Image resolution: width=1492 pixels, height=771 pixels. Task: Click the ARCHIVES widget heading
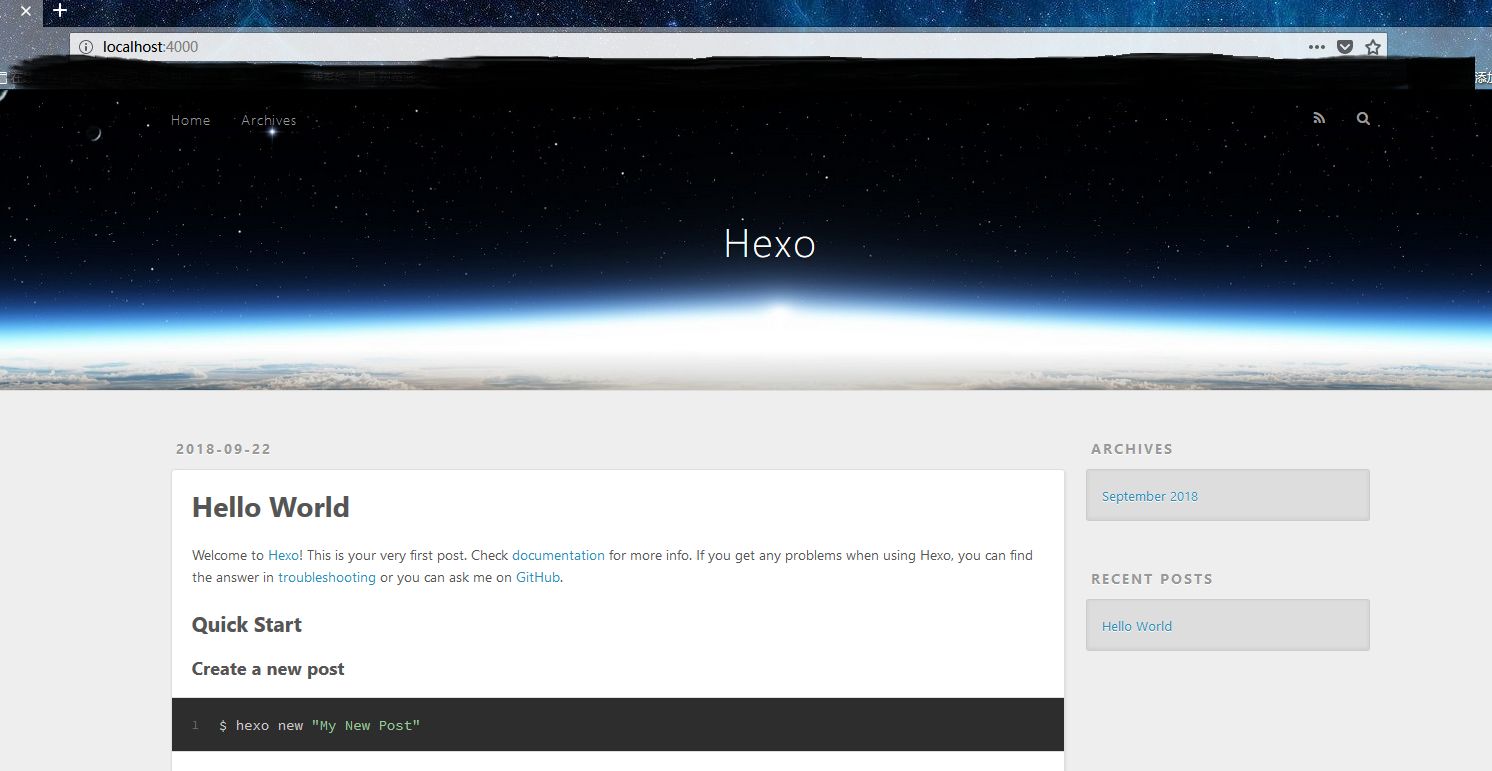point(1132,449)
